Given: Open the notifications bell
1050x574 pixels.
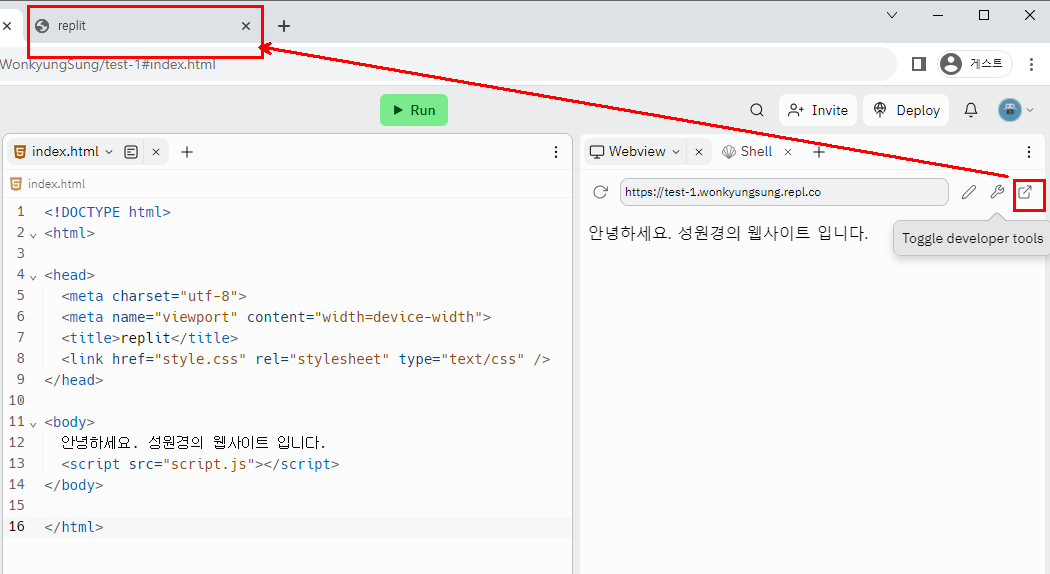Looking at the screenshot, I should point(971,110).
